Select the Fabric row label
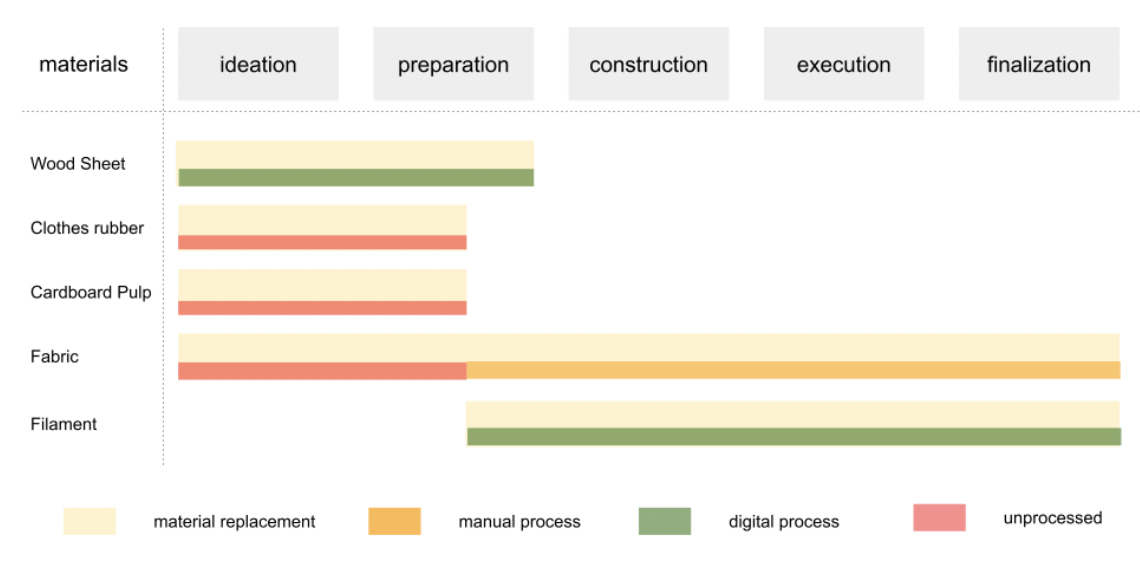Screen dimensions: 1140x574 (54, 356)
